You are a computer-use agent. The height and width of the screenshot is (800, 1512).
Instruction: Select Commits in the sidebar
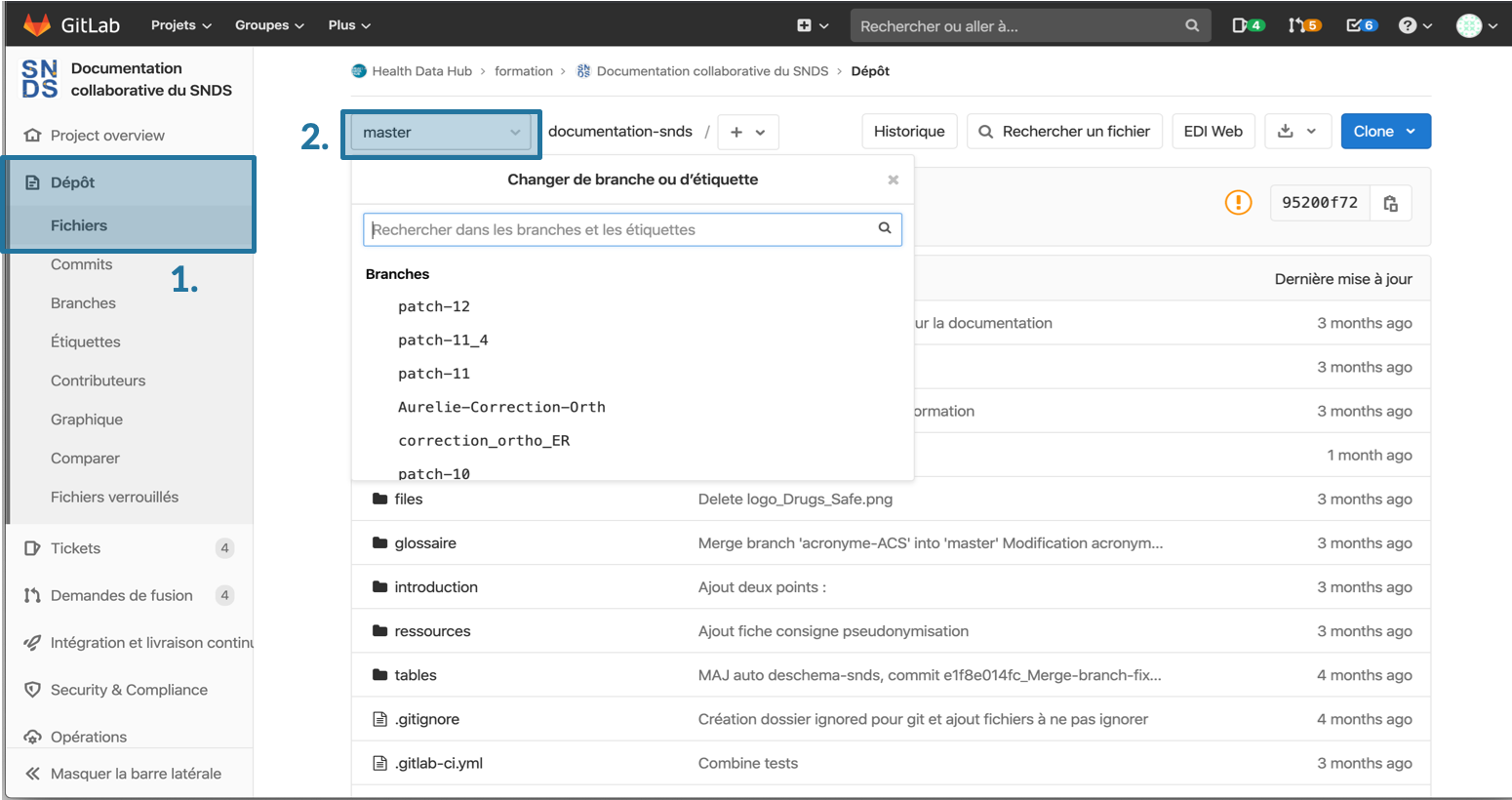81,264
